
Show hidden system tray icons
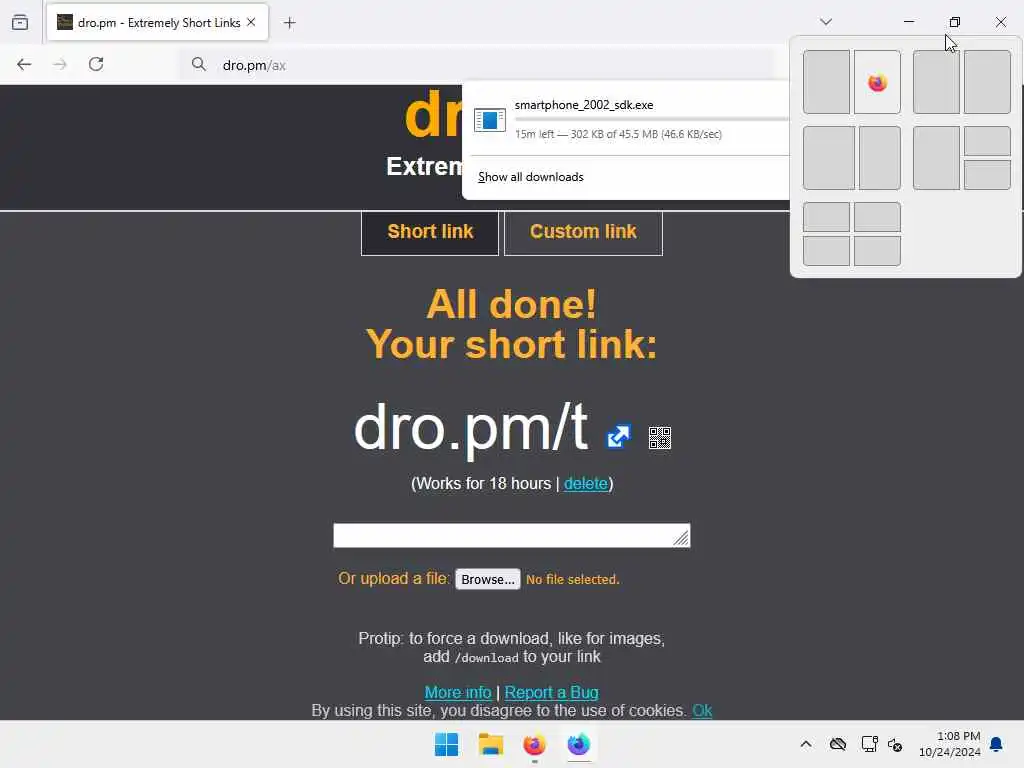coord(806,744)
